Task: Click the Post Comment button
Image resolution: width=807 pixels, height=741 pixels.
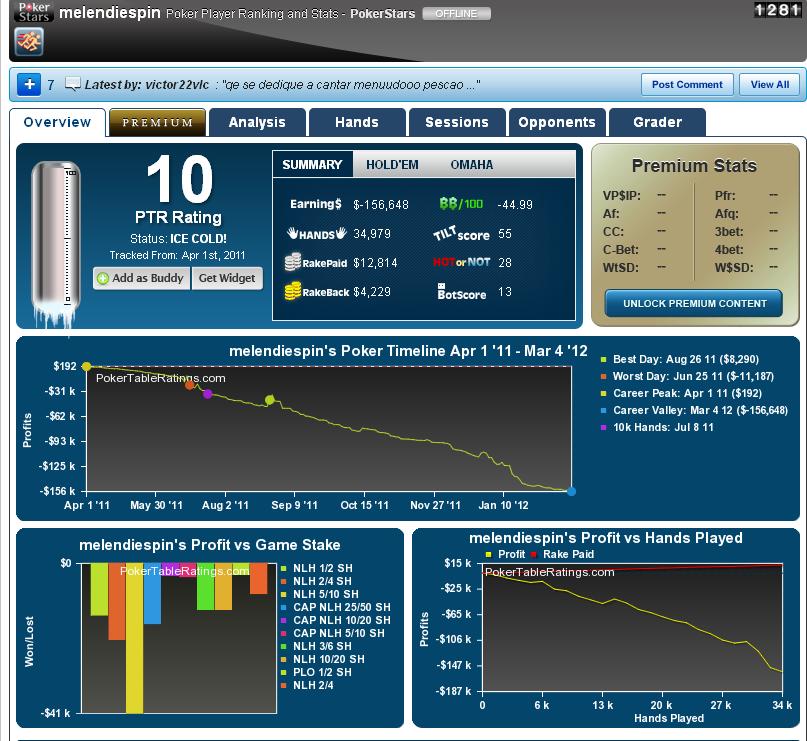Action: (687, 84)
